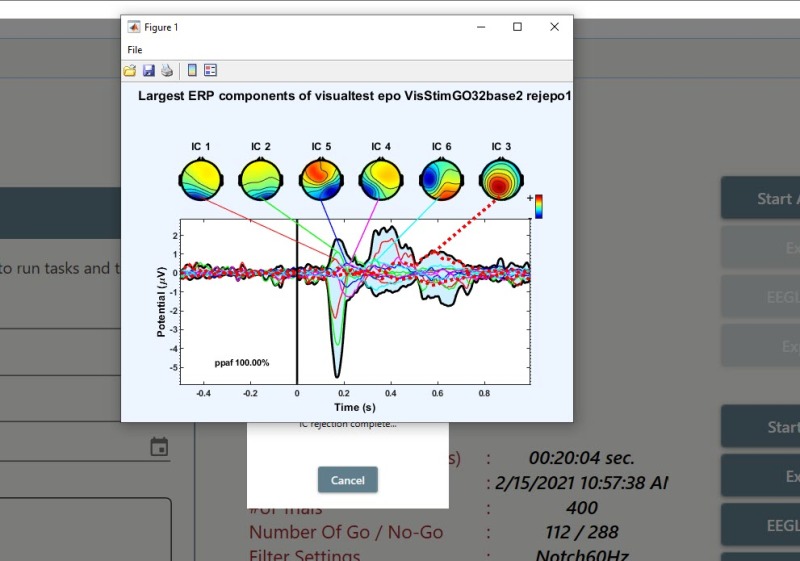Image resolution: width=800 pixels, height=561 pixels.
Task: Click the IC 5 scalp map
Action: coord(322,180)
